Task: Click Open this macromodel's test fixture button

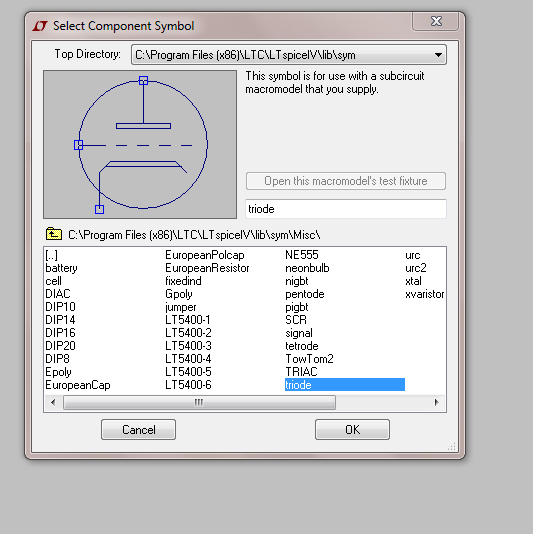Action: [x=346, y=181]
